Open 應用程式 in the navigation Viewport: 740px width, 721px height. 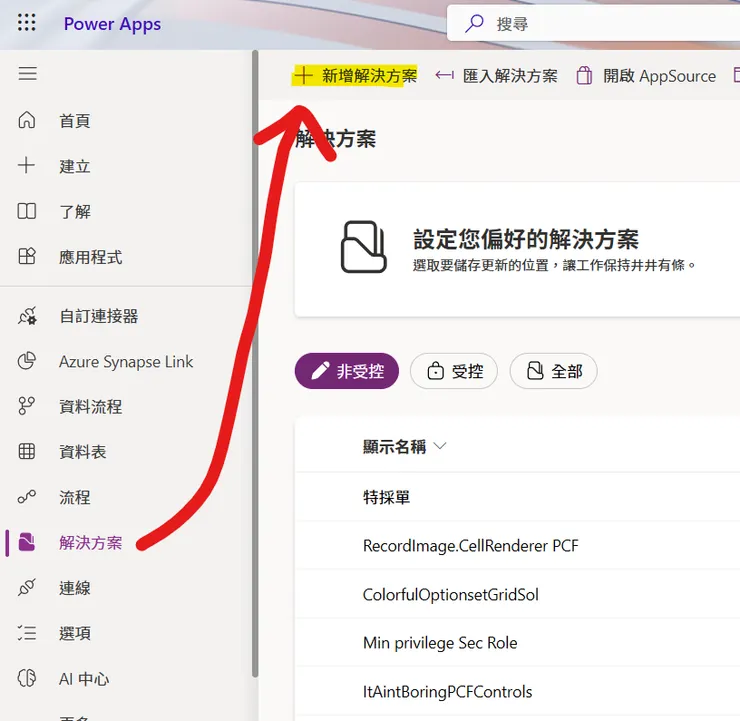(x=91, y=257)
